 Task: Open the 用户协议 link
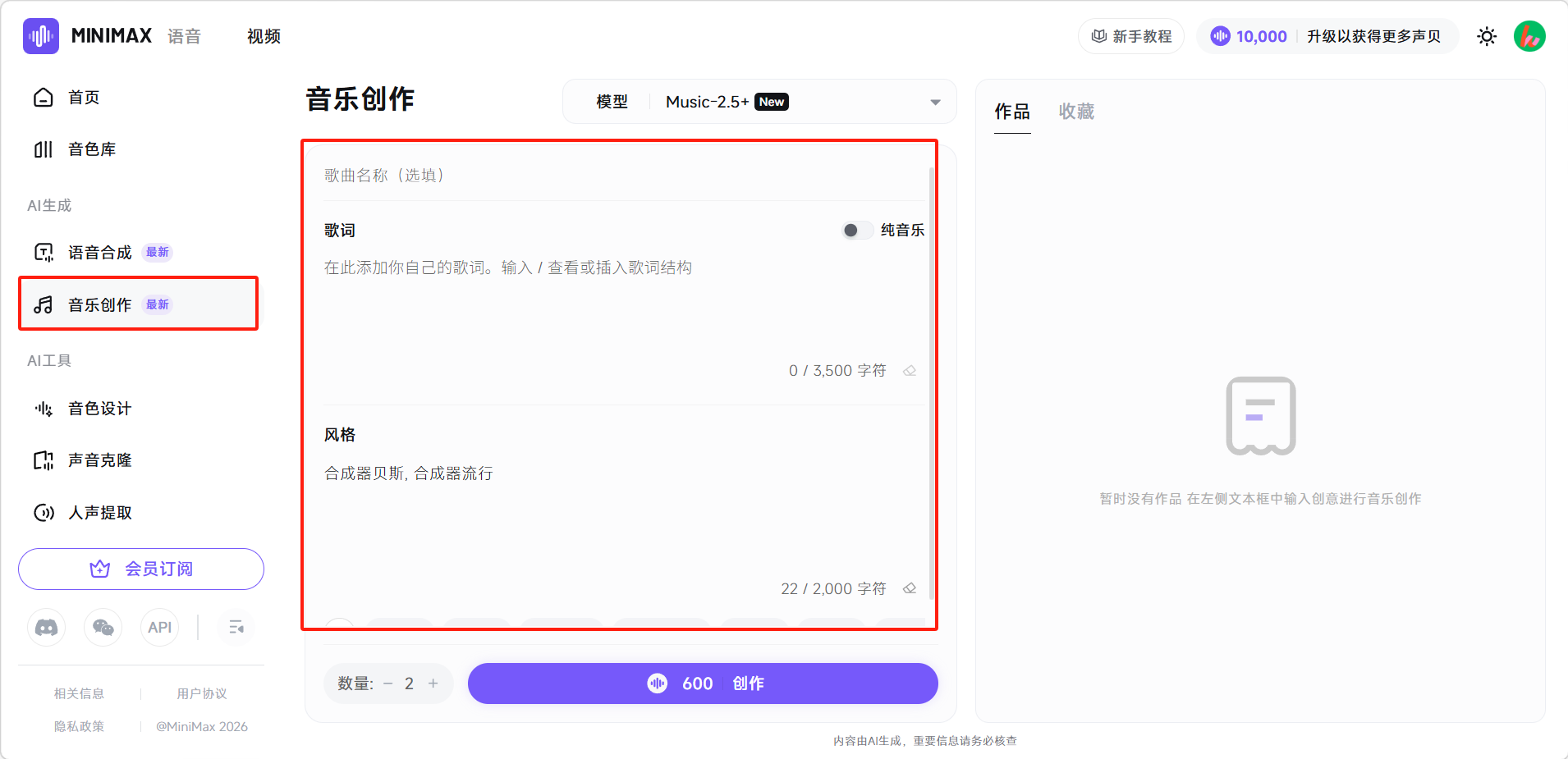202,693
